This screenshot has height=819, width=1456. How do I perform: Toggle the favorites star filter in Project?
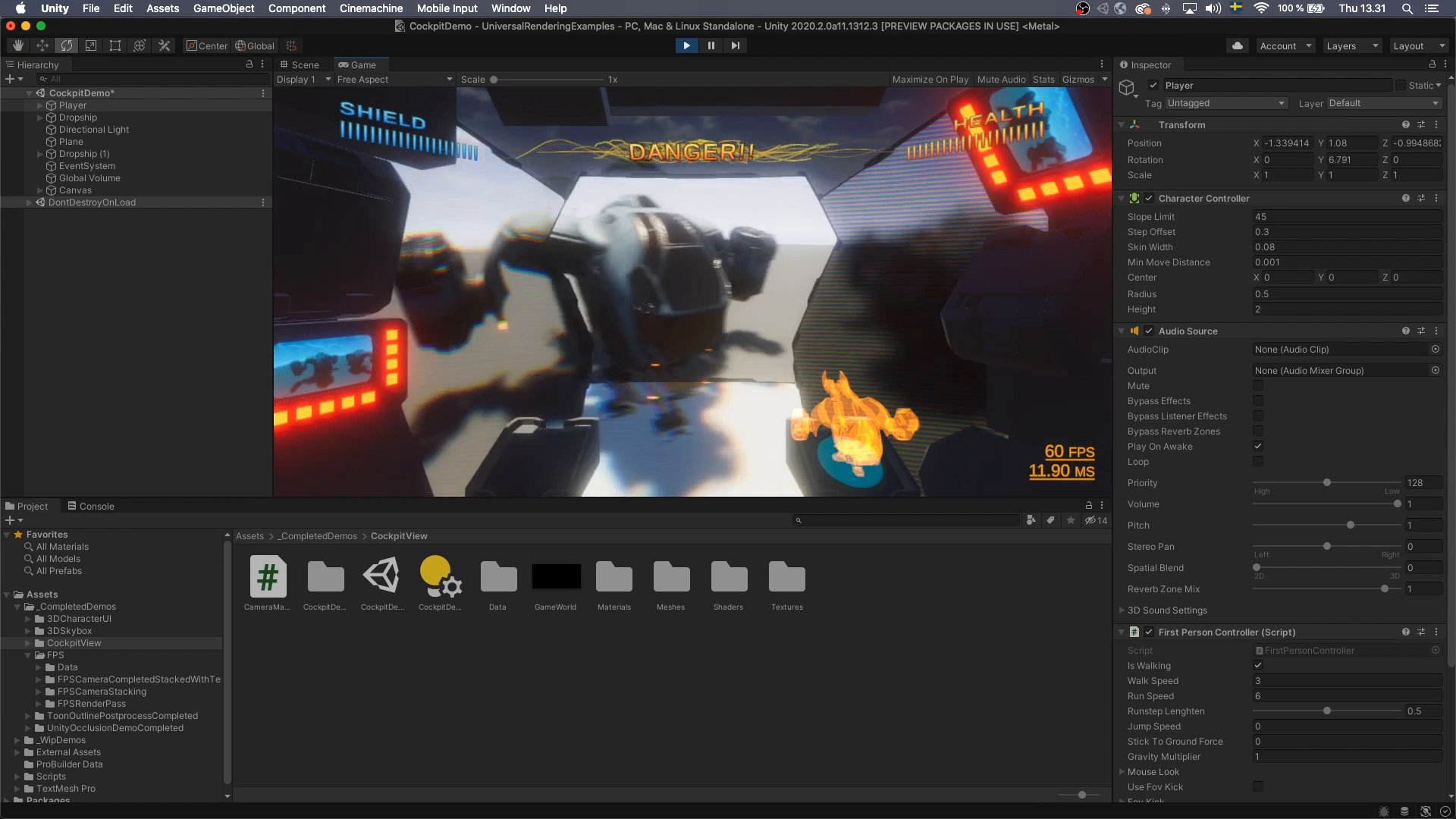1071,520
